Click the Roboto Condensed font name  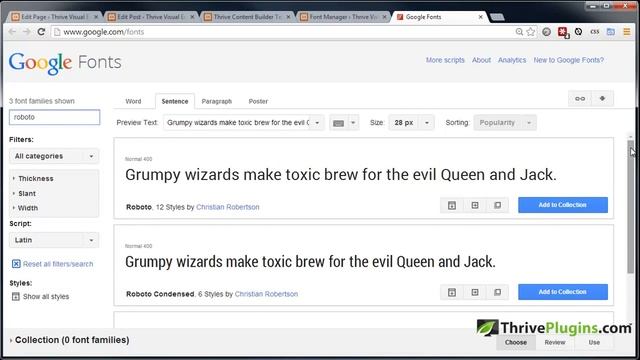tap(160, 294)
